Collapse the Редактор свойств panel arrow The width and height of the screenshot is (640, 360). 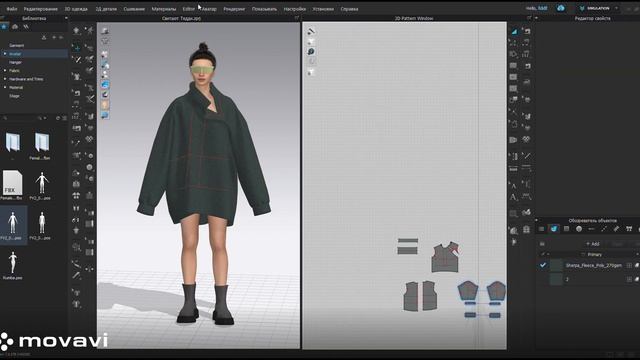coord(536,18)
